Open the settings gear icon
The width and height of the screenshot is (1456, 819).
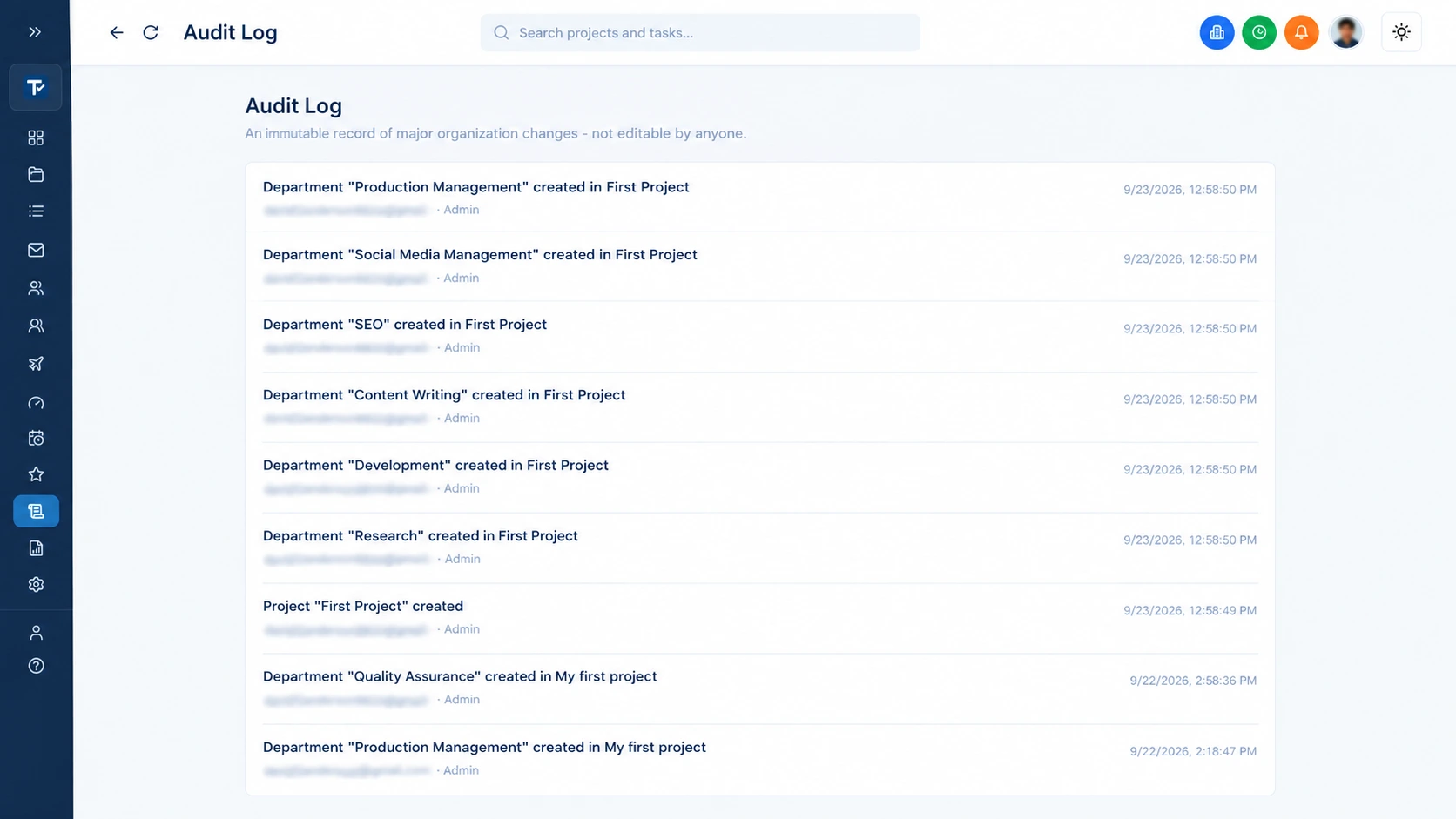(x=36, y=585)
